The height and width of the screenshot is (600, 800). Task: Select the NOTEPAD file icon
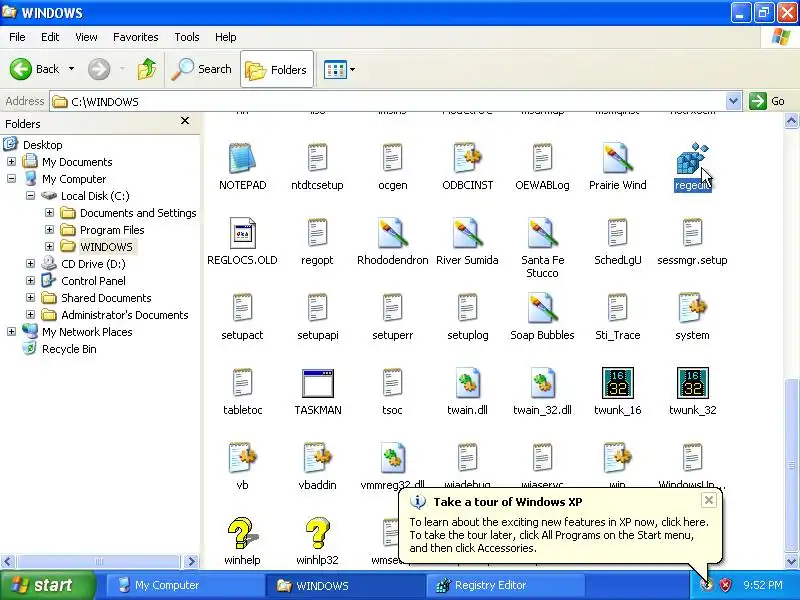(242, 158)
